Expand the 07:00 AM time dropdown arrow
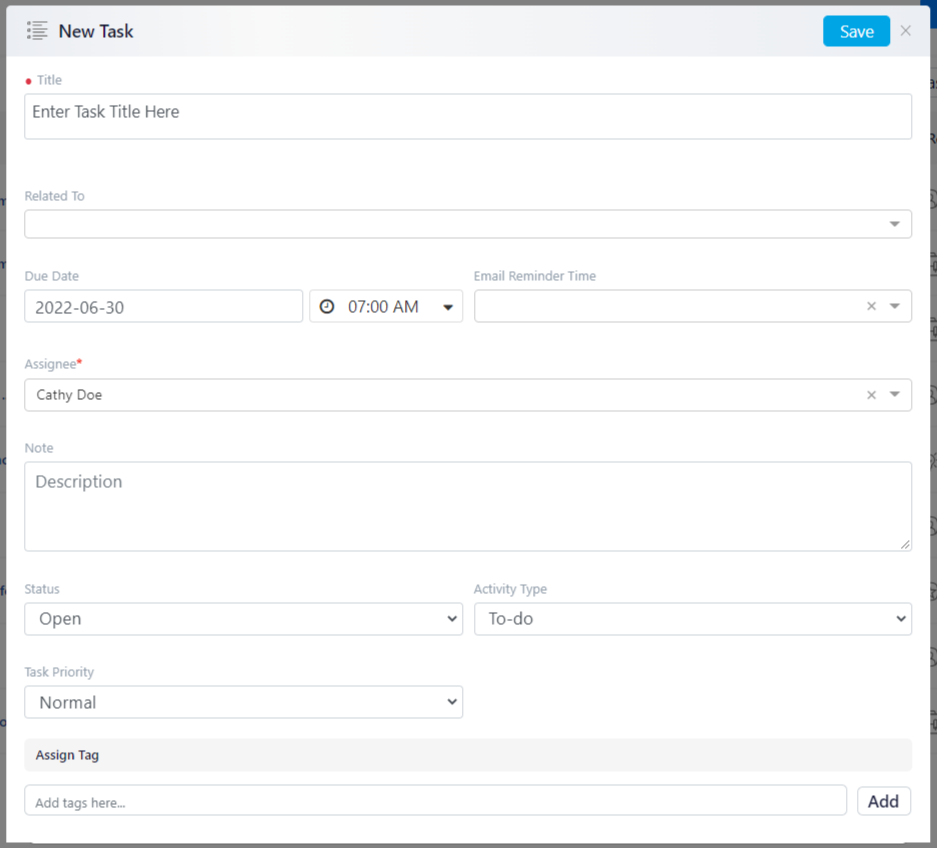The height and width of the screenshot is (848, 937). 448,307
